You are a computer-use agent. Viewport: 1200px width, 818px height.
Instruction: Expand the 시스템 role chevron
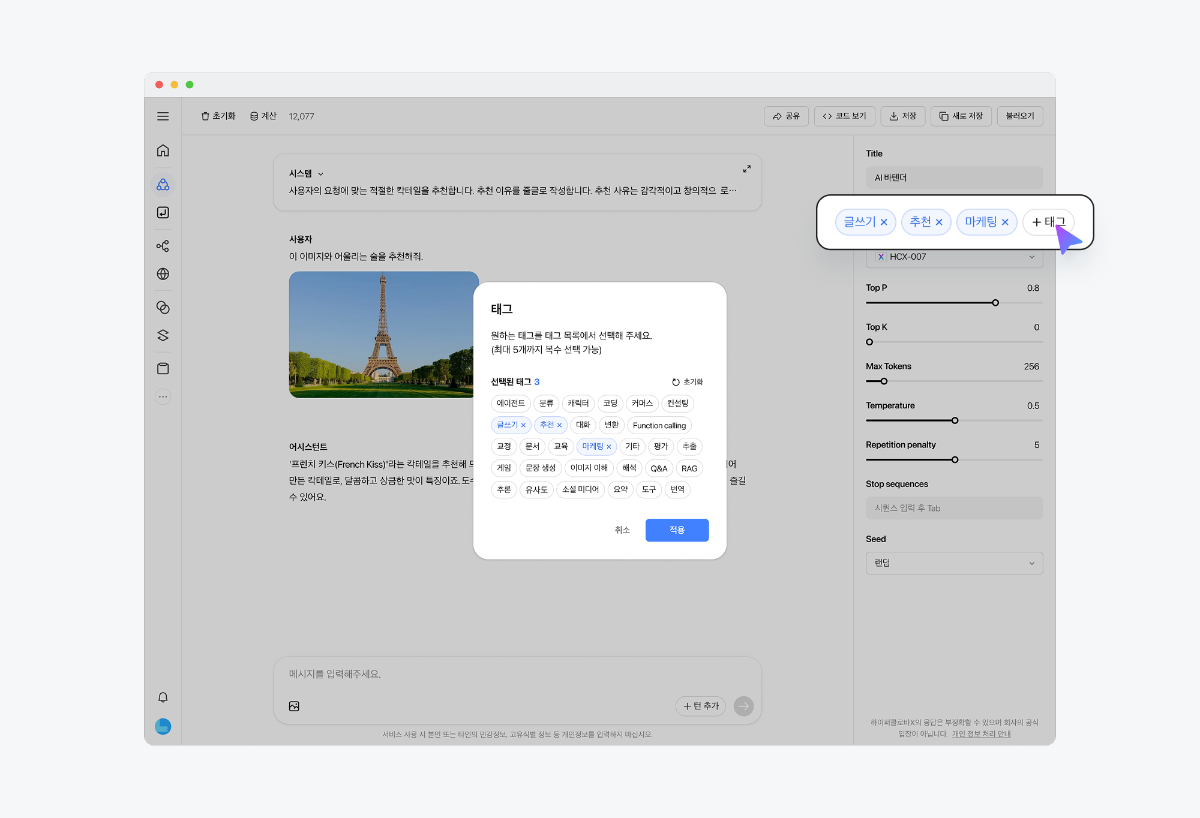(x=321, y=174)
